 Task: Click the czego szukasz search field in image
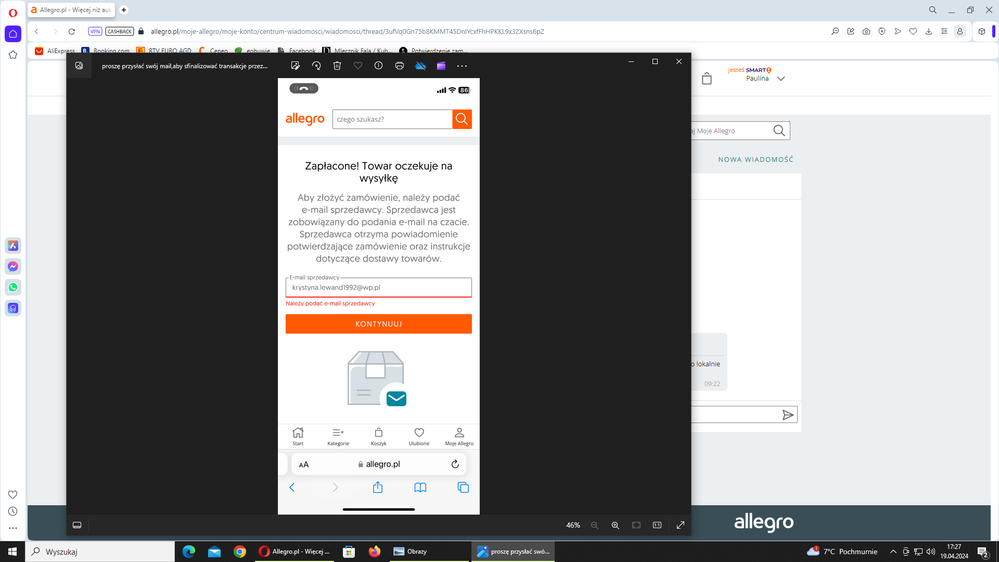pyautogui.click(x=392, y=119)
